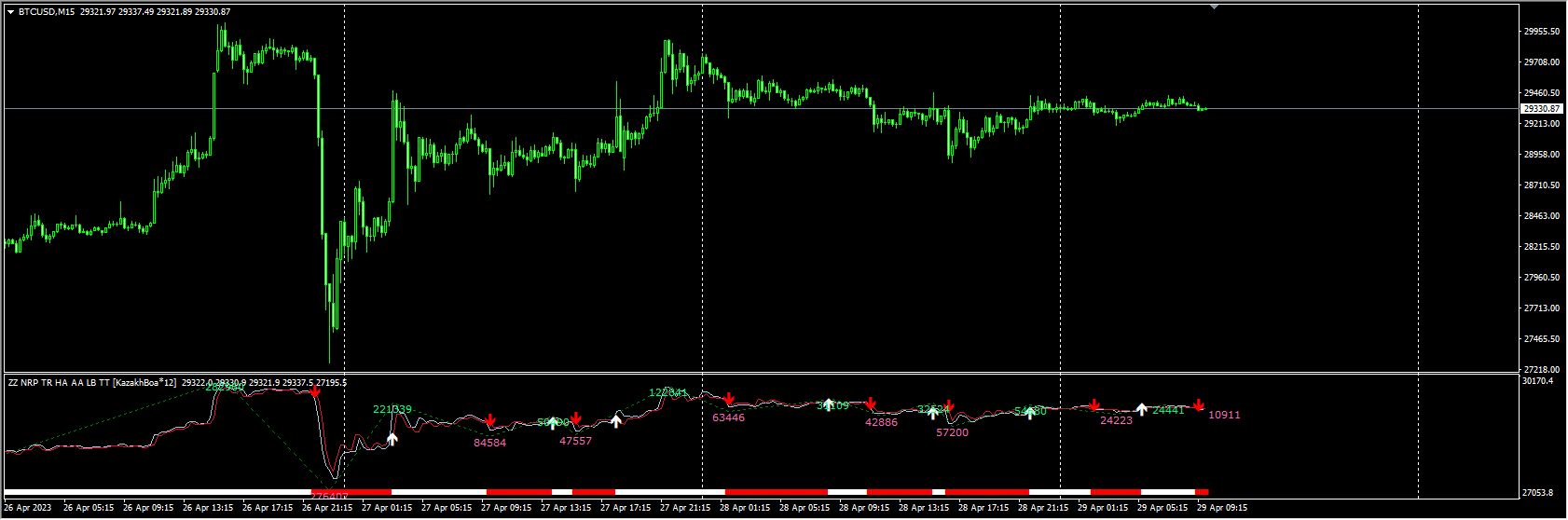Click the 26 Apr 13:15 time axis label
Screen dimensions: 1568x520
click(x=208, y=508)
